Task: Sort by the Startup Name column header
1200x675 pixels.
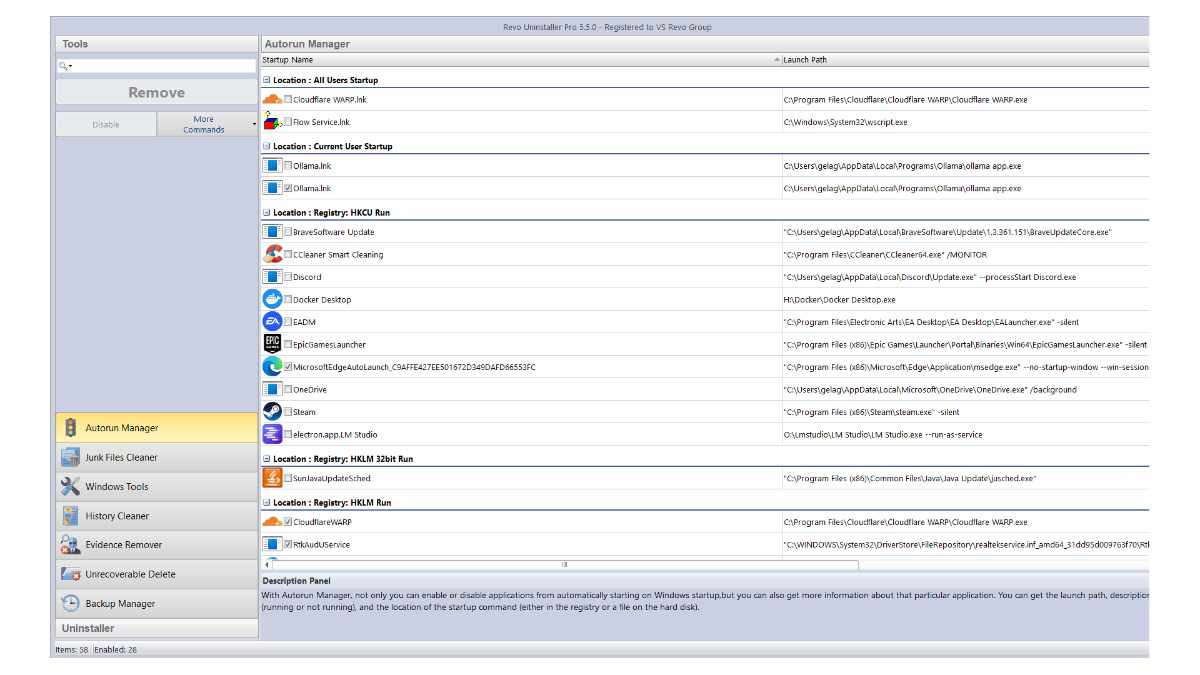Action: click(x=520, y=60)
